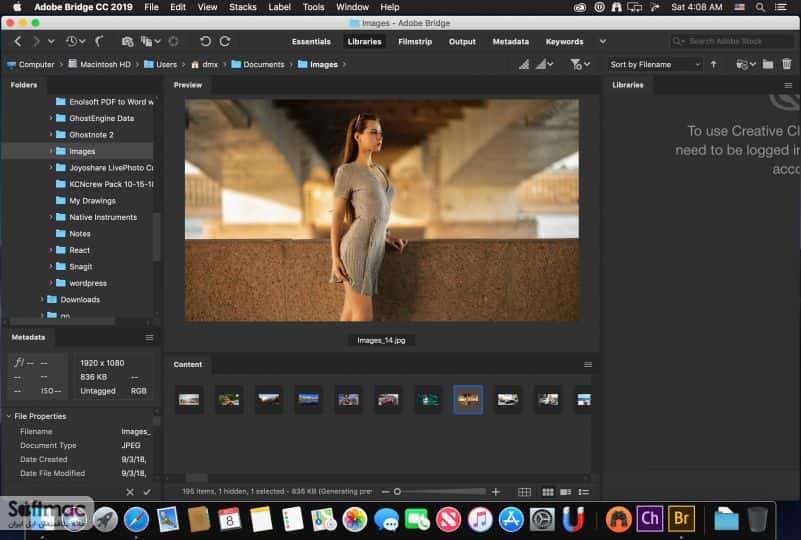The width and height of the screenshot is (801, 540).
Task: Zoom in thumbnails with plus button
Action: pos(496,491)
